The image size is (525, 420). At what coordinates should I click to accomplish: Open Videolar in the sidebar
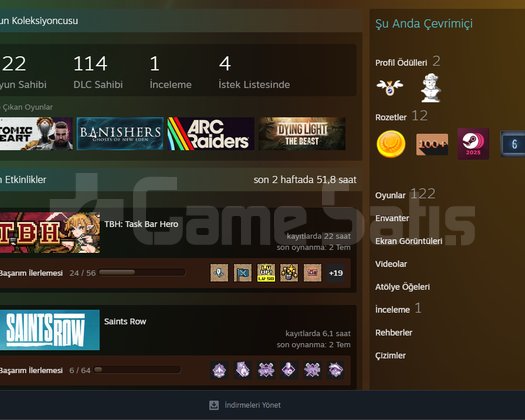tap(391, 264)
